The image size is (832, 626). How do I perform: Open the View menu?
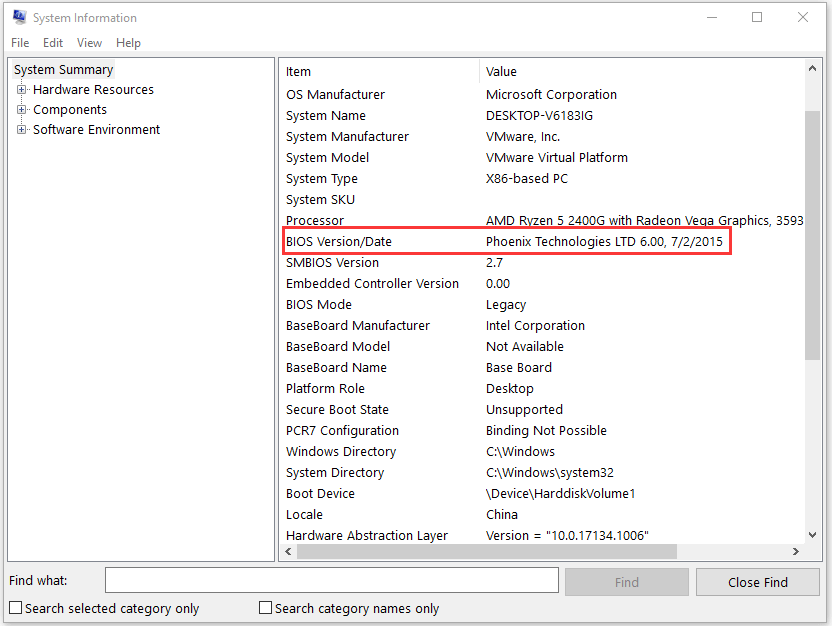tap(89, 43)
